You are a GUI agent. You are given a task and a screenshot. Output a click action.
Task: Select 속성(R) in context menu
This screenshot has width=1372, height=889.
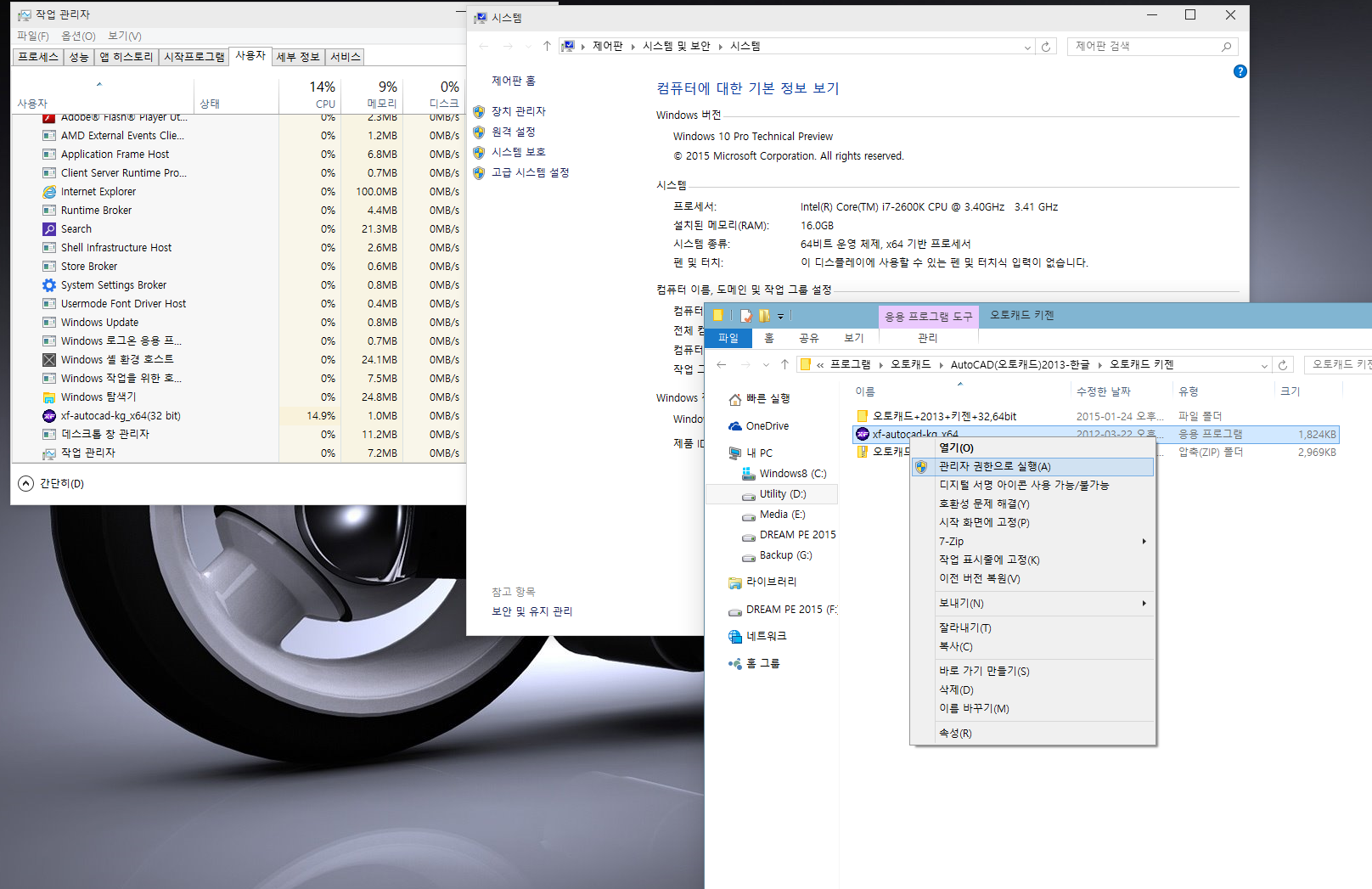point(1032,733)
